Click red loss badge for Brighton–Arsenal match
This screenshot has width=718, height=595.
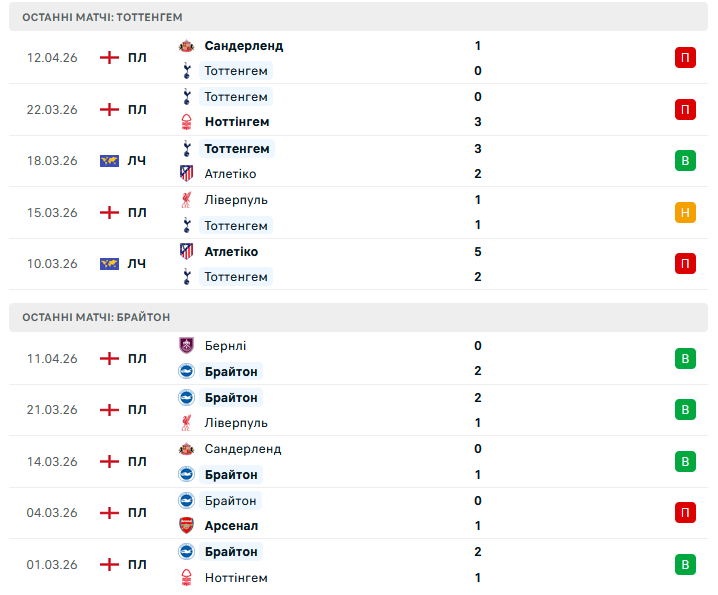coord(685,513)
